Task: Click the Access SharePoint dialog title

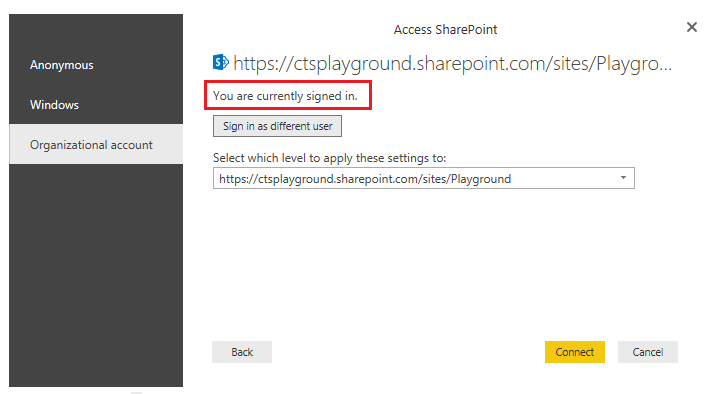Action: pyautogui.click(x=445, y=30)
